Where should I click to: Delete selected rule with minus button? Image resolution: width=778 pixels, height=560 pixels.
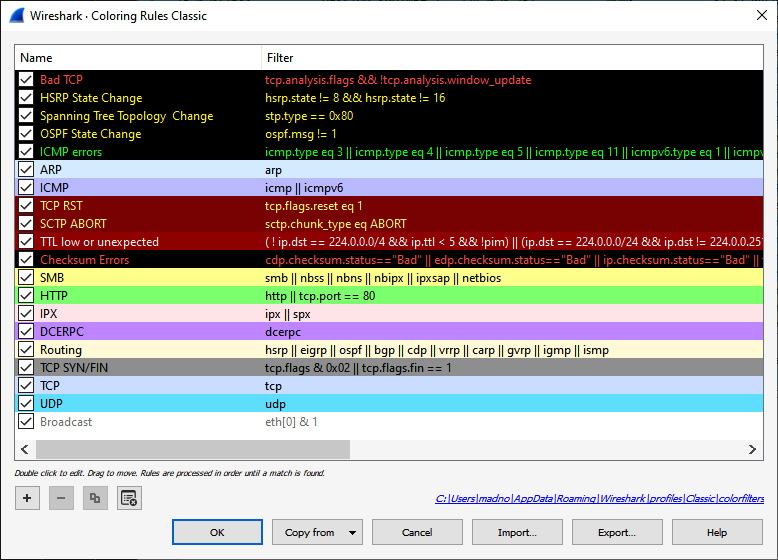(61, 498)
